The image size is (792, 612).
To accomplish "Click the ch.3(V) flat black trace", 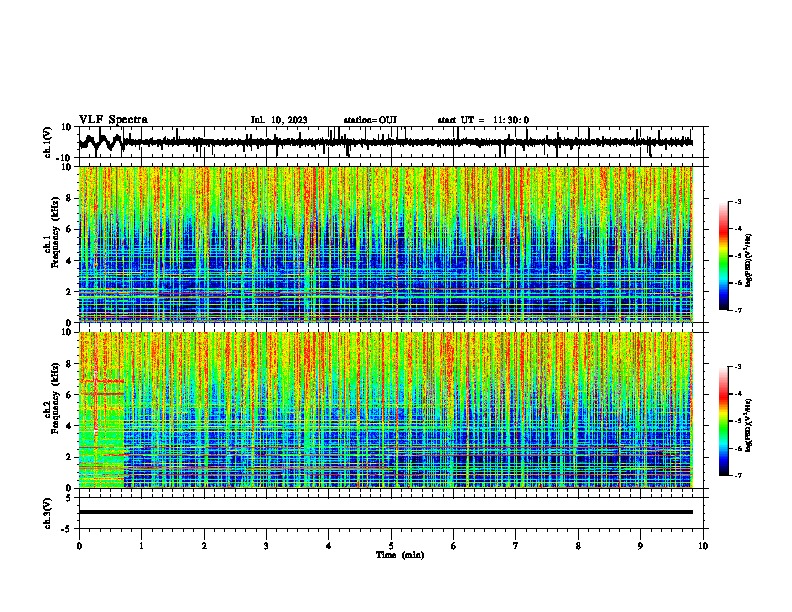I will [386, 512].
